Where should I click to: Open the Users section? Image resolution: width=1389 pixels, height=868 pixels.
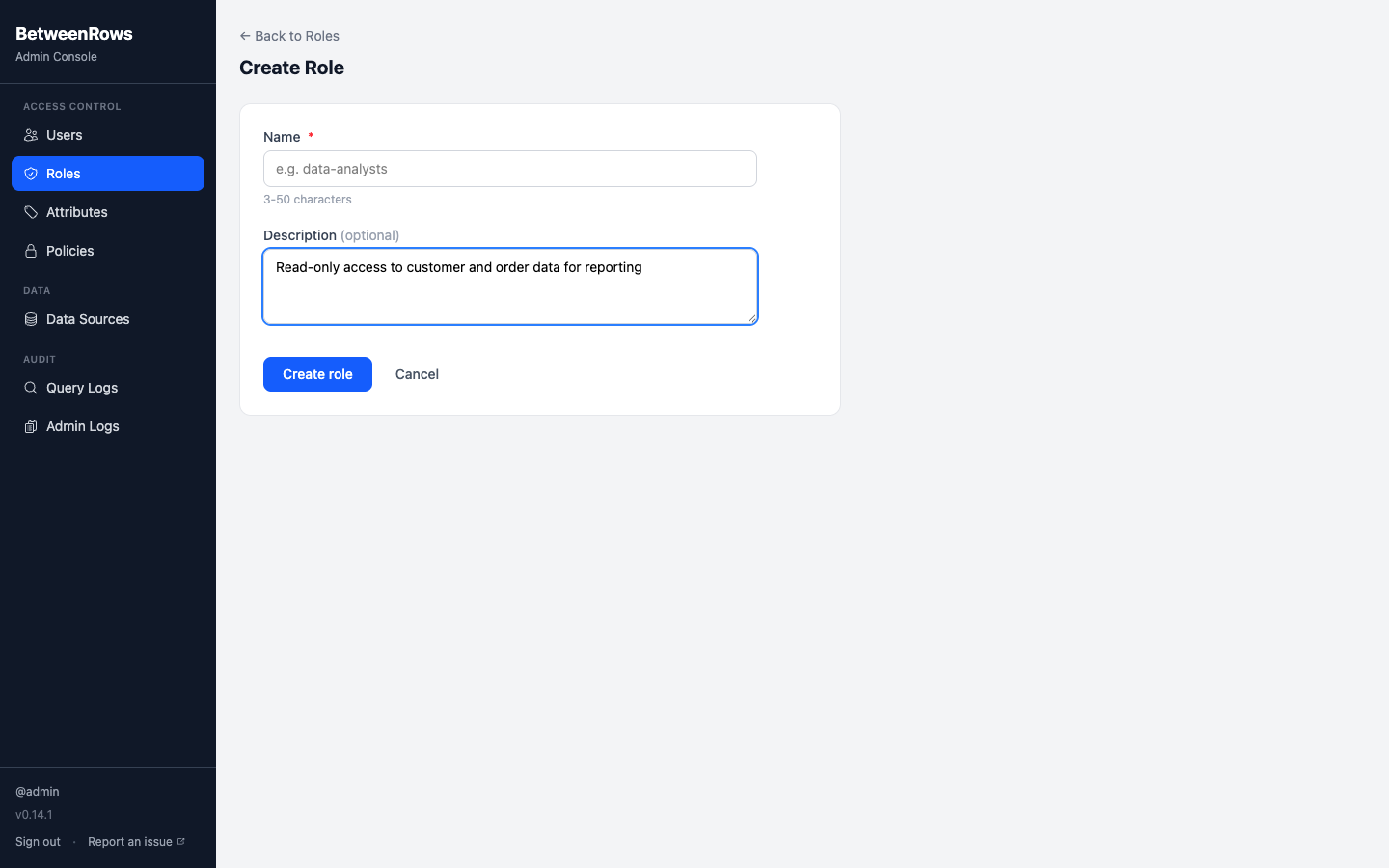tap(64, 135)
